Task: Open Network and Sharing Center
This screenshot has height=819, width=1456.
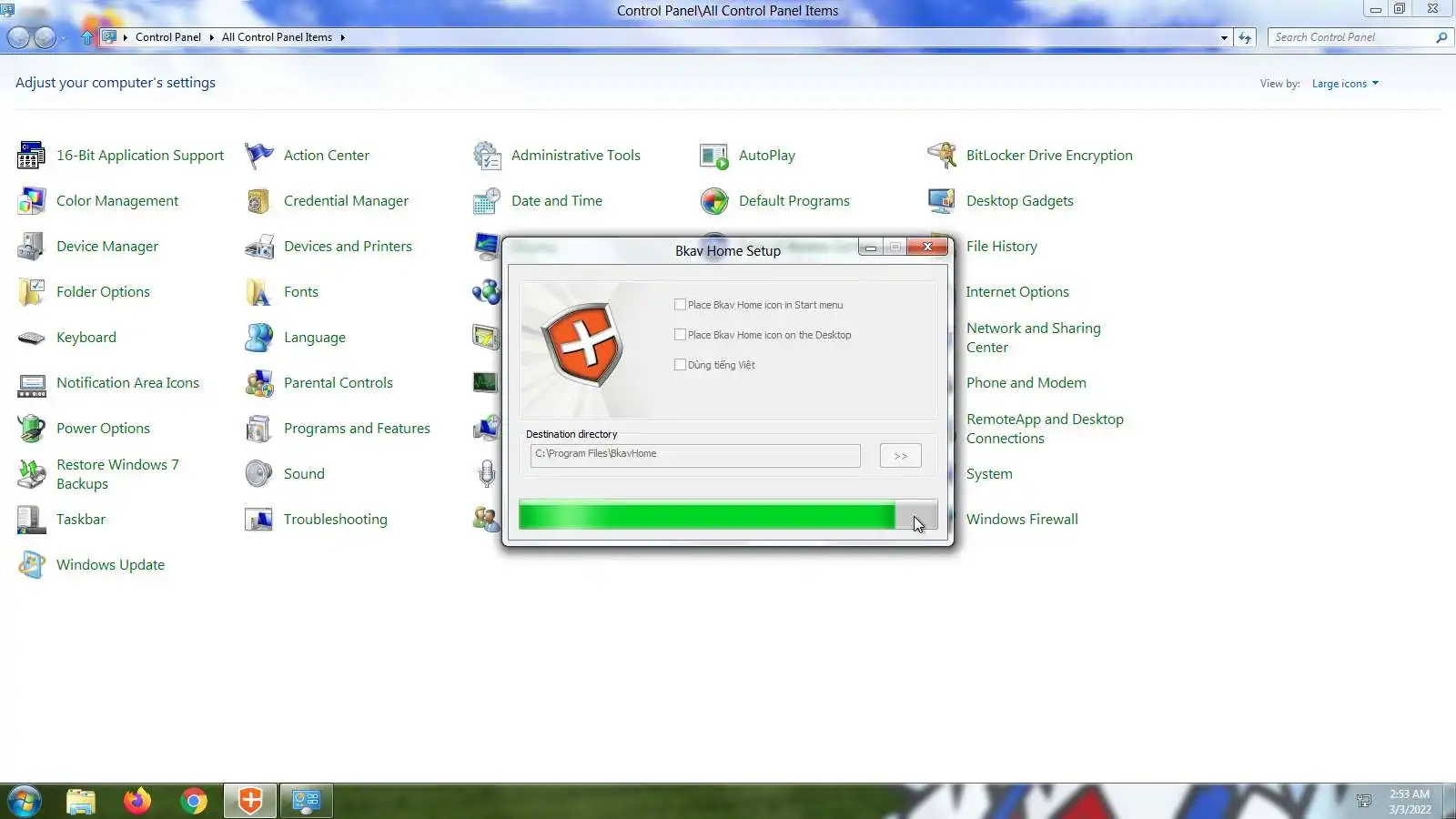Action: 1034,338
